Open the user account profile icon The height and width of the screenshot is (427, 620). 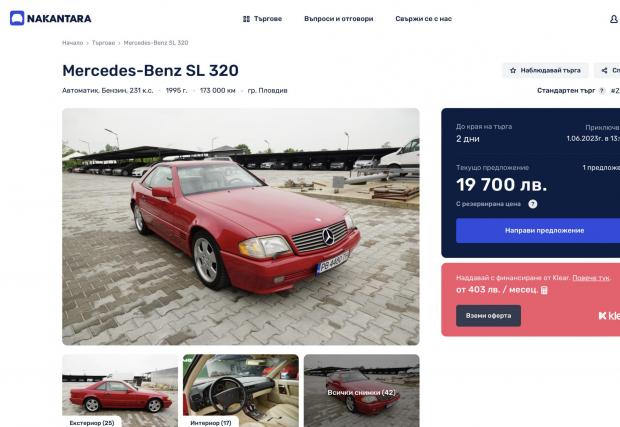click(614, 19)
